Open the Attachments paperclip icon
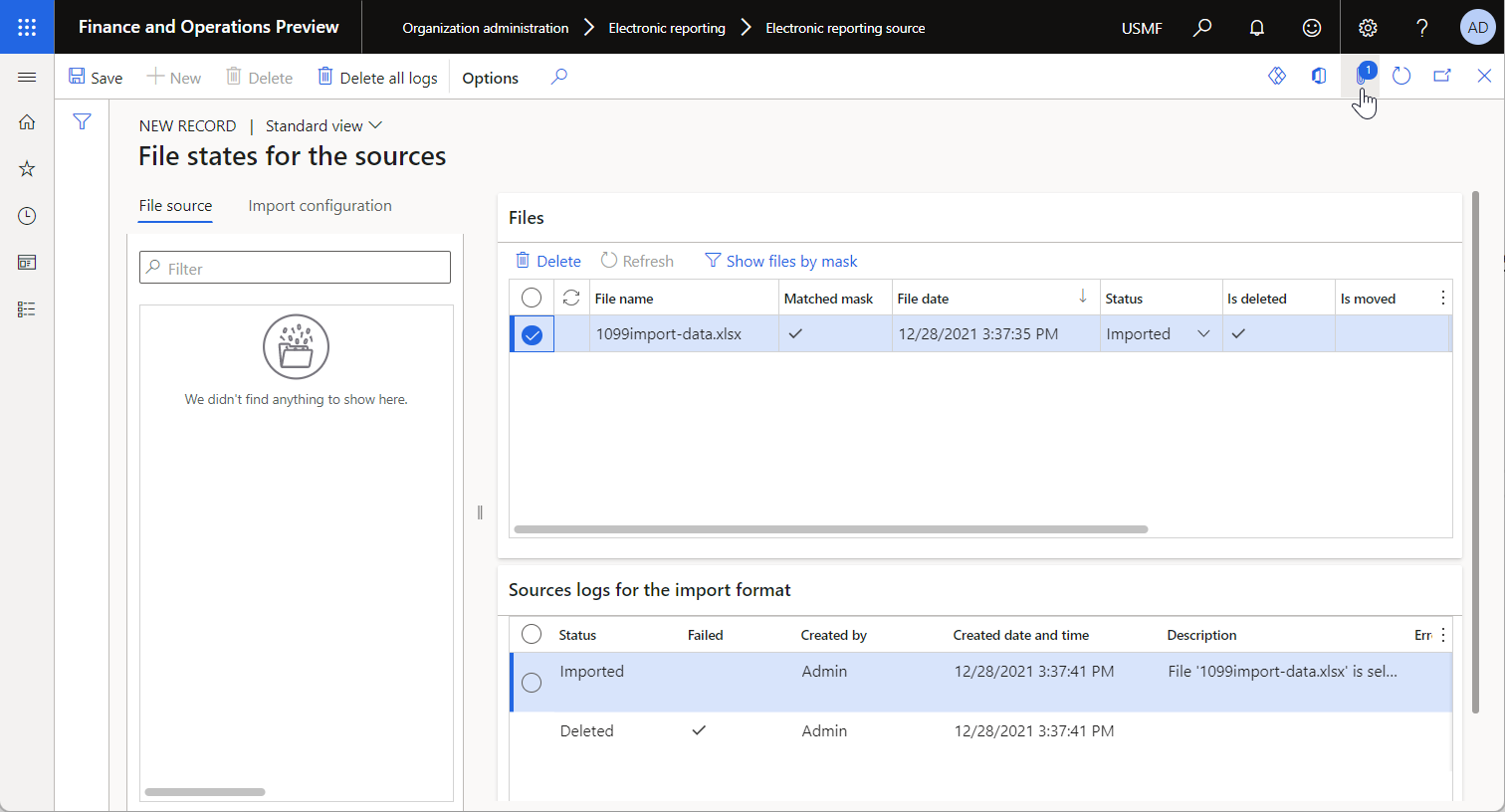Image resolution: width=1505 pixels, height=812 pixels. click(x=1363, y=75)
